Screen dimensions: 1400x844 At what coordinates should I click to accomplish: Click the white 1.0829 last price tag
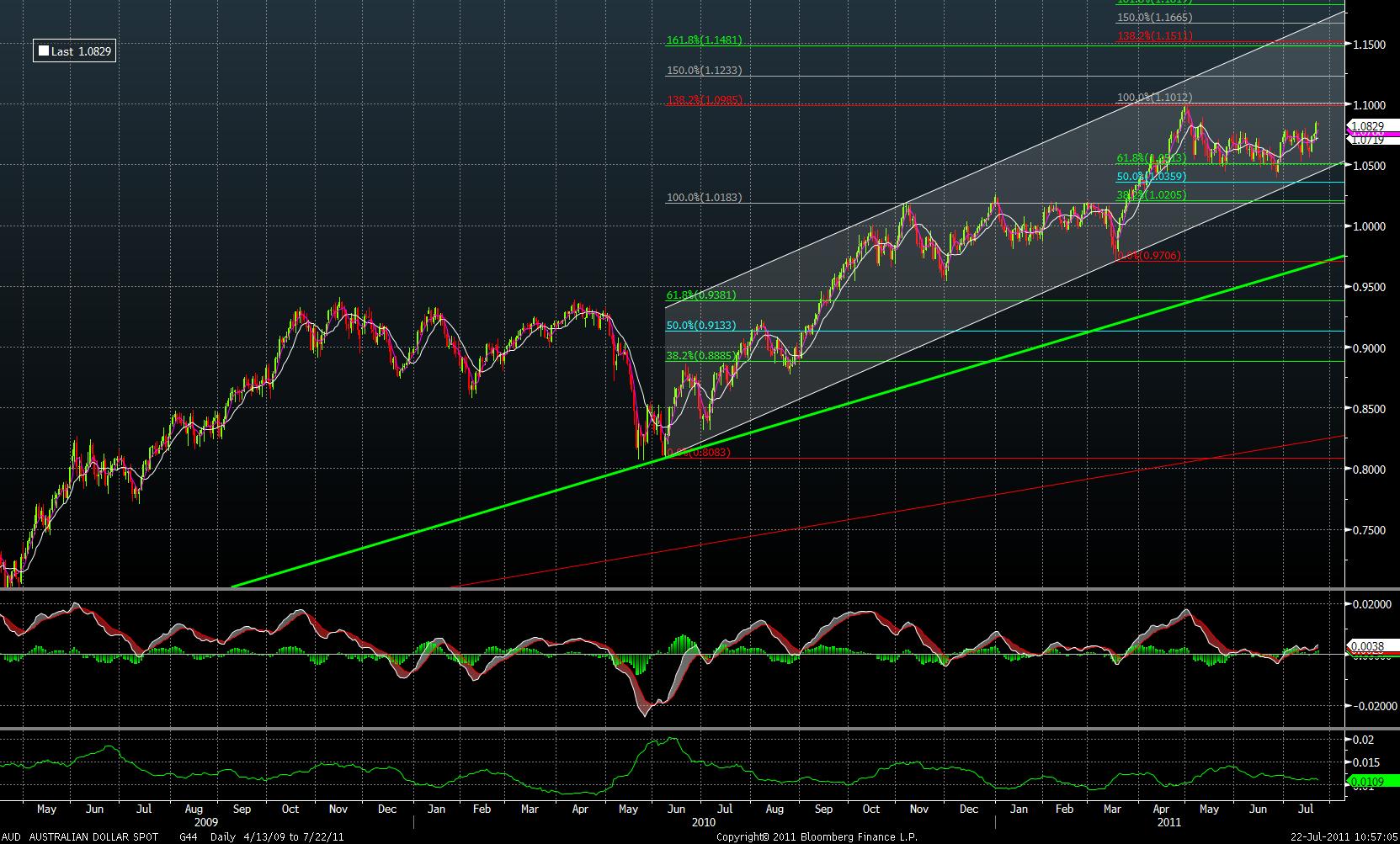pyautogui.click(x=1366, y=125)
